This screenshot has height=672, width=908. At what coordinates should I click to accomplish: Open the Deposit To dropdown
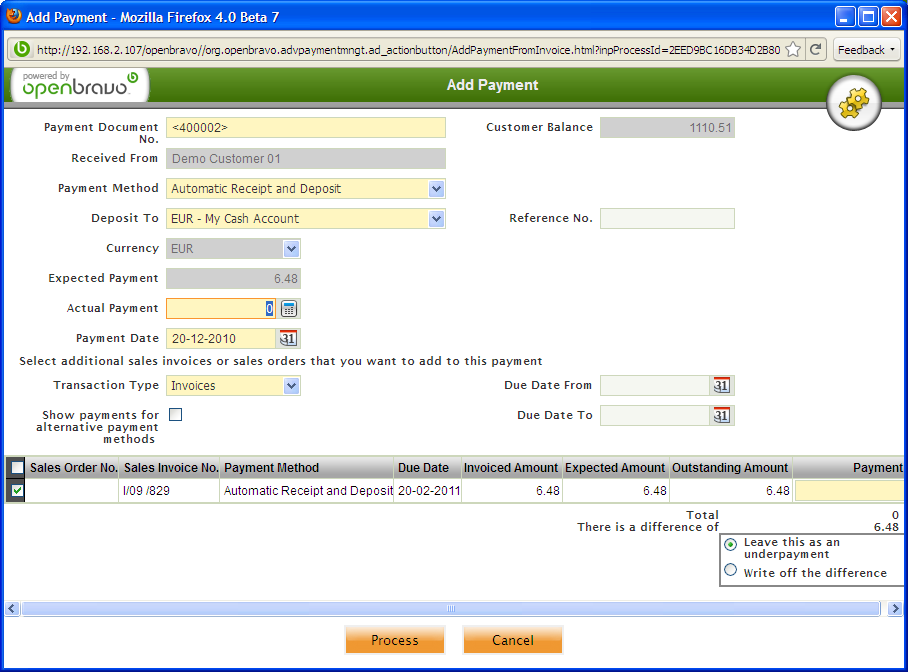coord(435,219)
